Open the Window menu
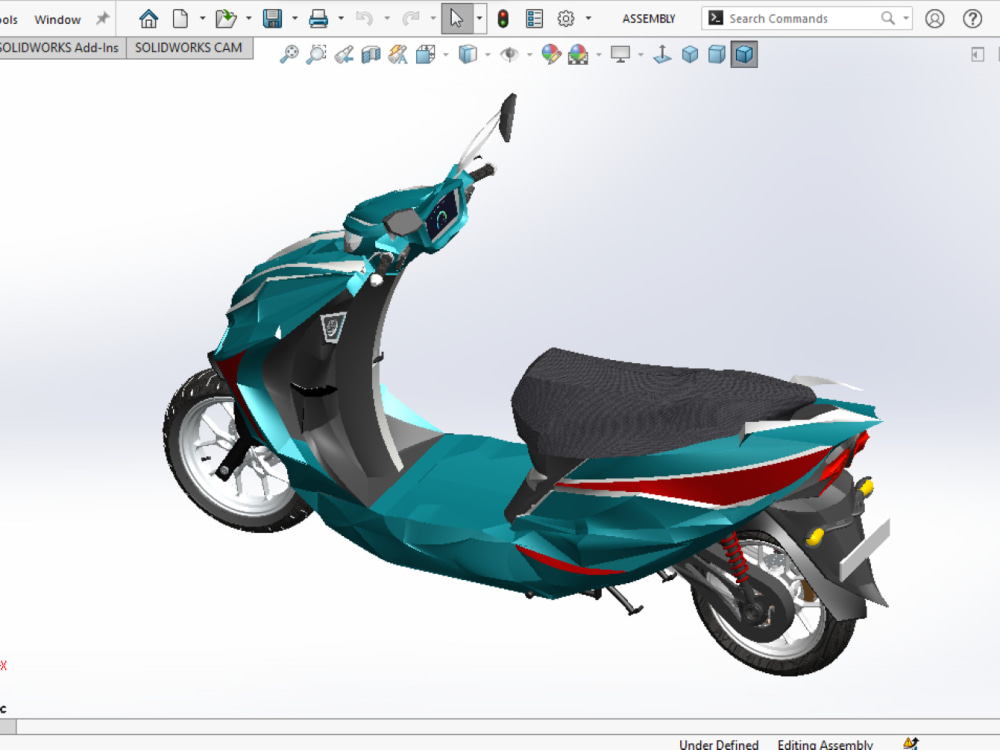Screen dimensions: 1000x750 click(57, 18)
